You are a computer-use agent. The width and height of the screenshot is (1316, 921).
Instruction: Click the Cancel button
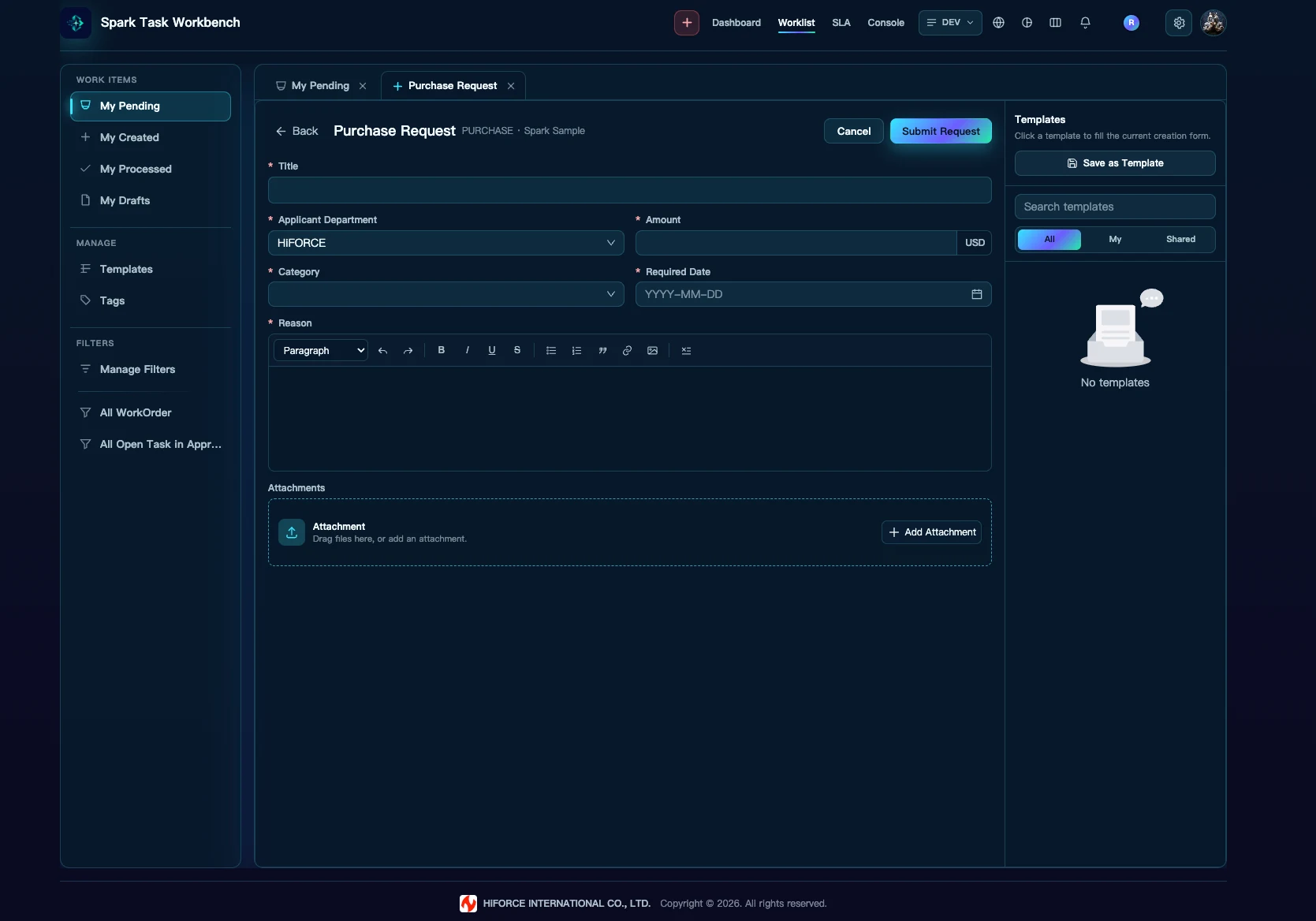tap(853, 131)
